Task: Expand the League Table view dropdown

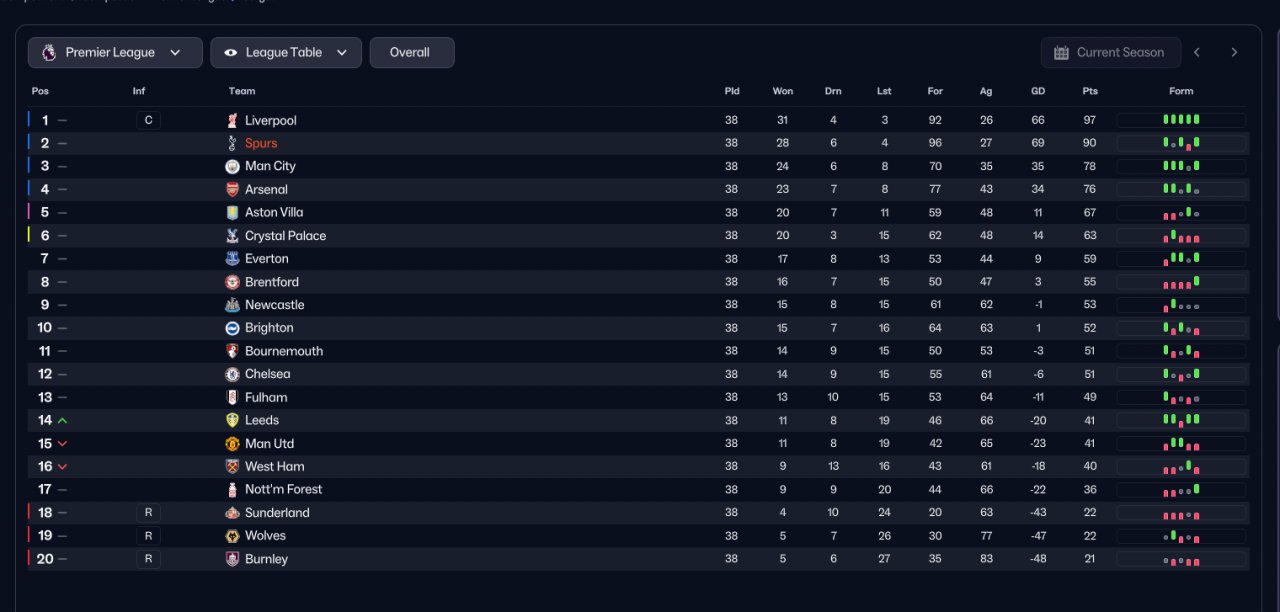Action: (286, 53)
